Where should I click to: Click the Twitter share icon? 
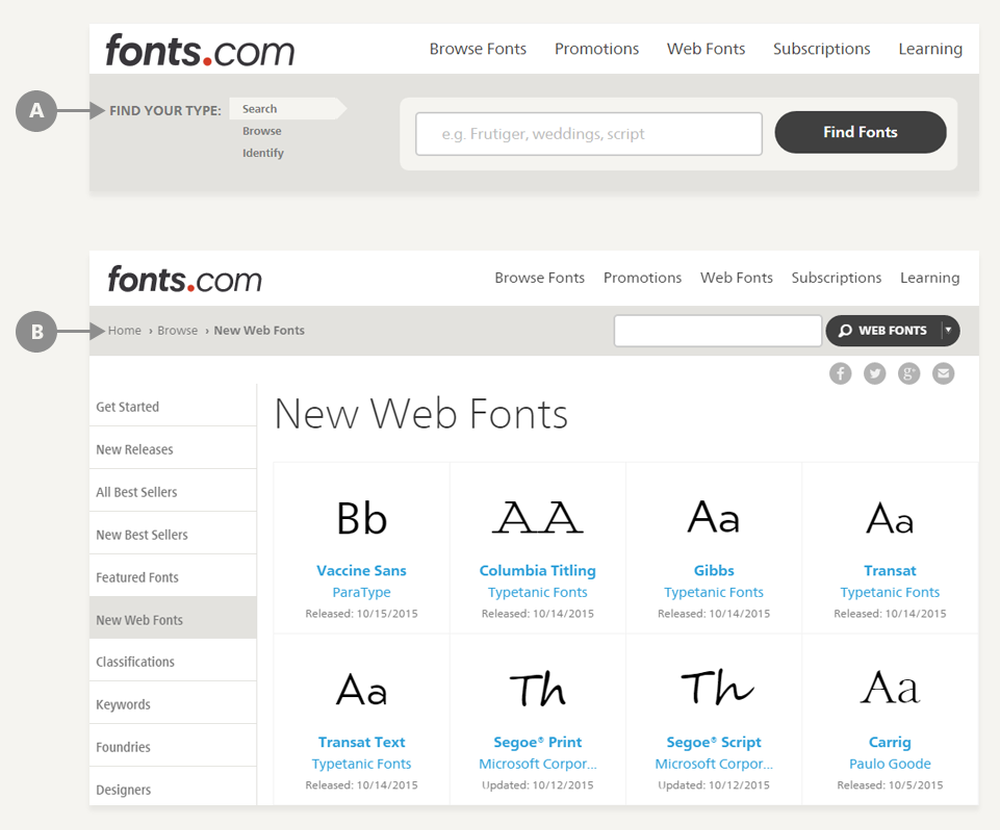coord(874,373)
